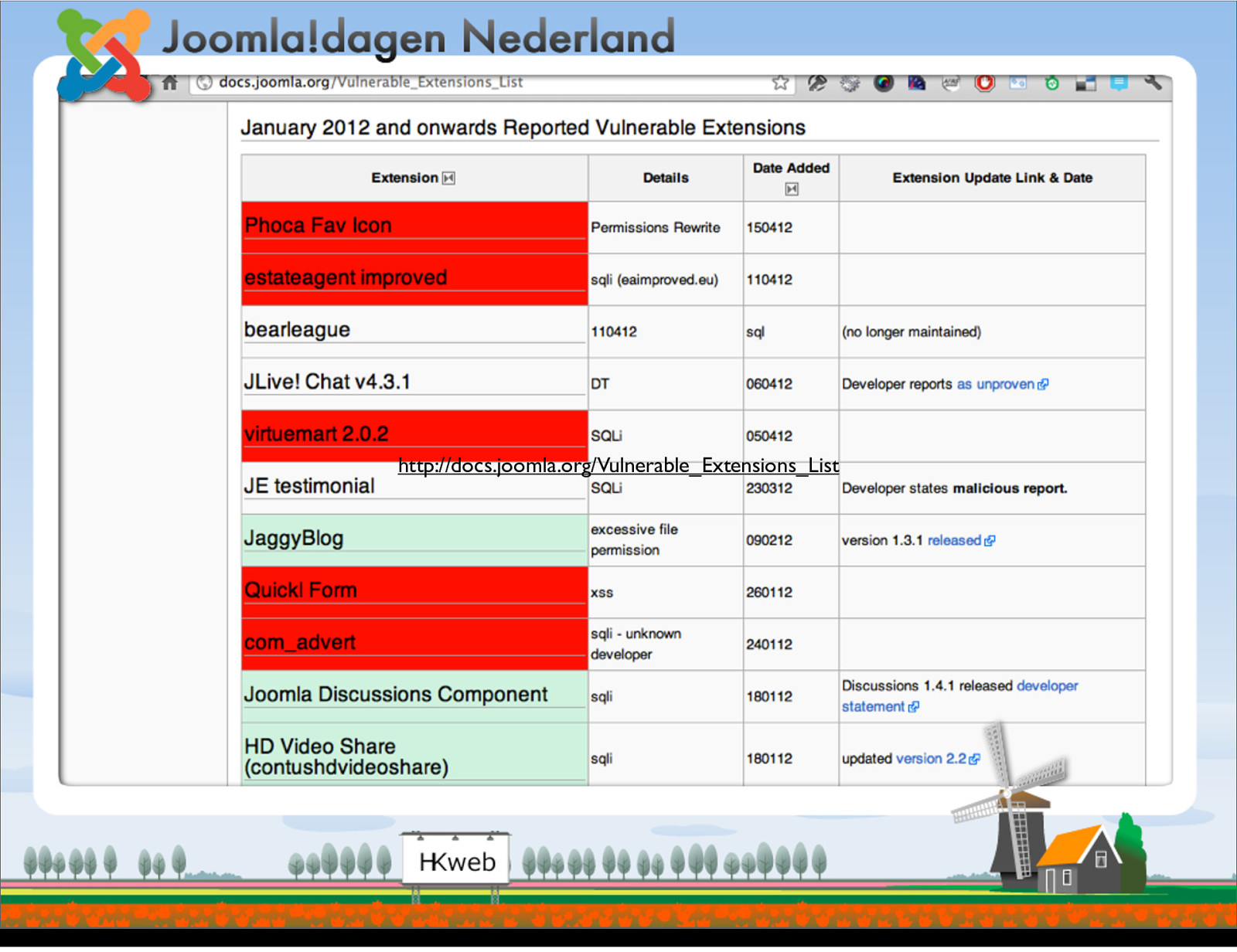Go to the browser home page icon
Image resolution: width=1237 pixels, height=952 pixels.
170,82
